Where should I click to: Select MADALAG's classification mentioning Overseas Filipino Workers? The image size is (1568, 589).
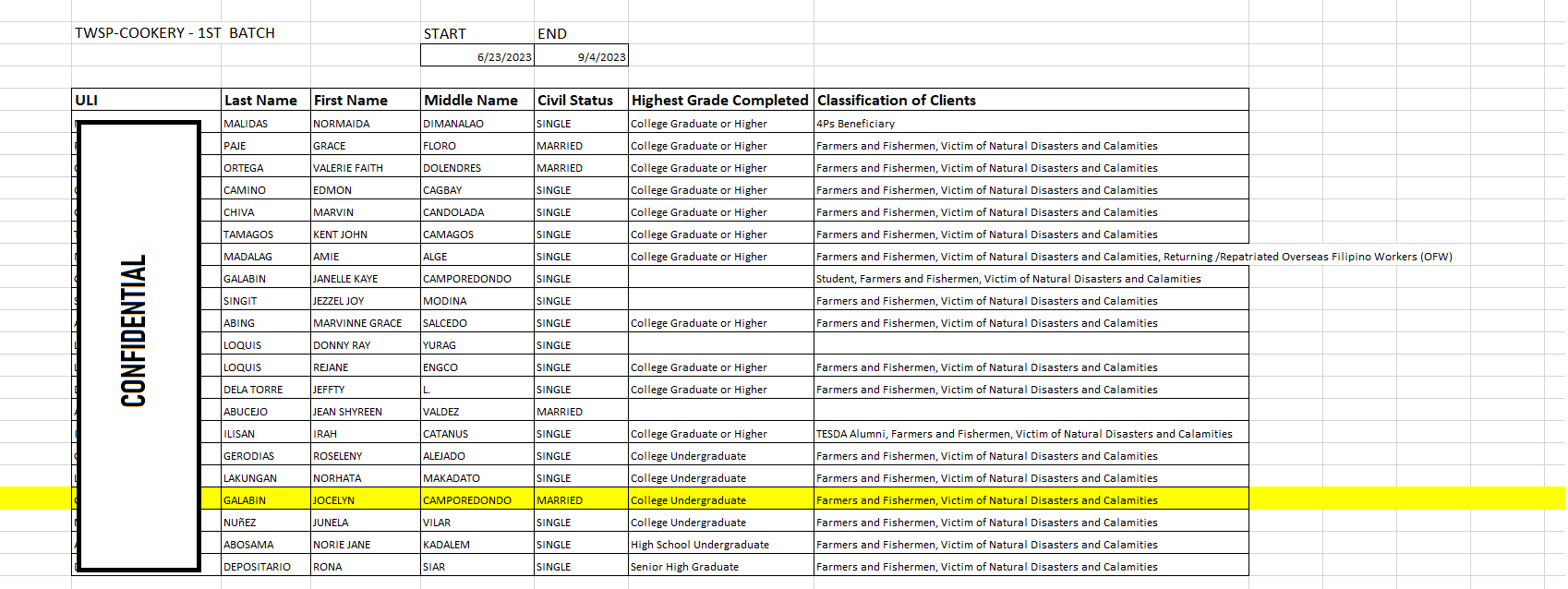[1134, 256]
